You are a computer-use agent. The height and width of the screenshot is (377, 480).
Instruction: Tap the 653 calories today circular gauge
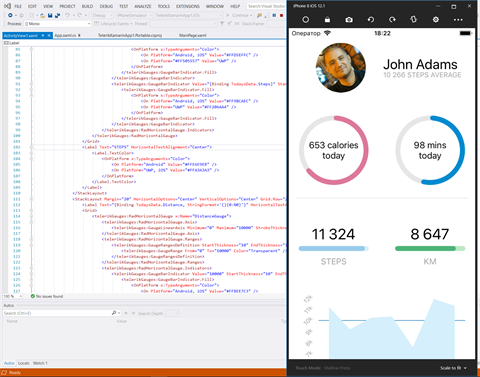[x=333, y=150]
